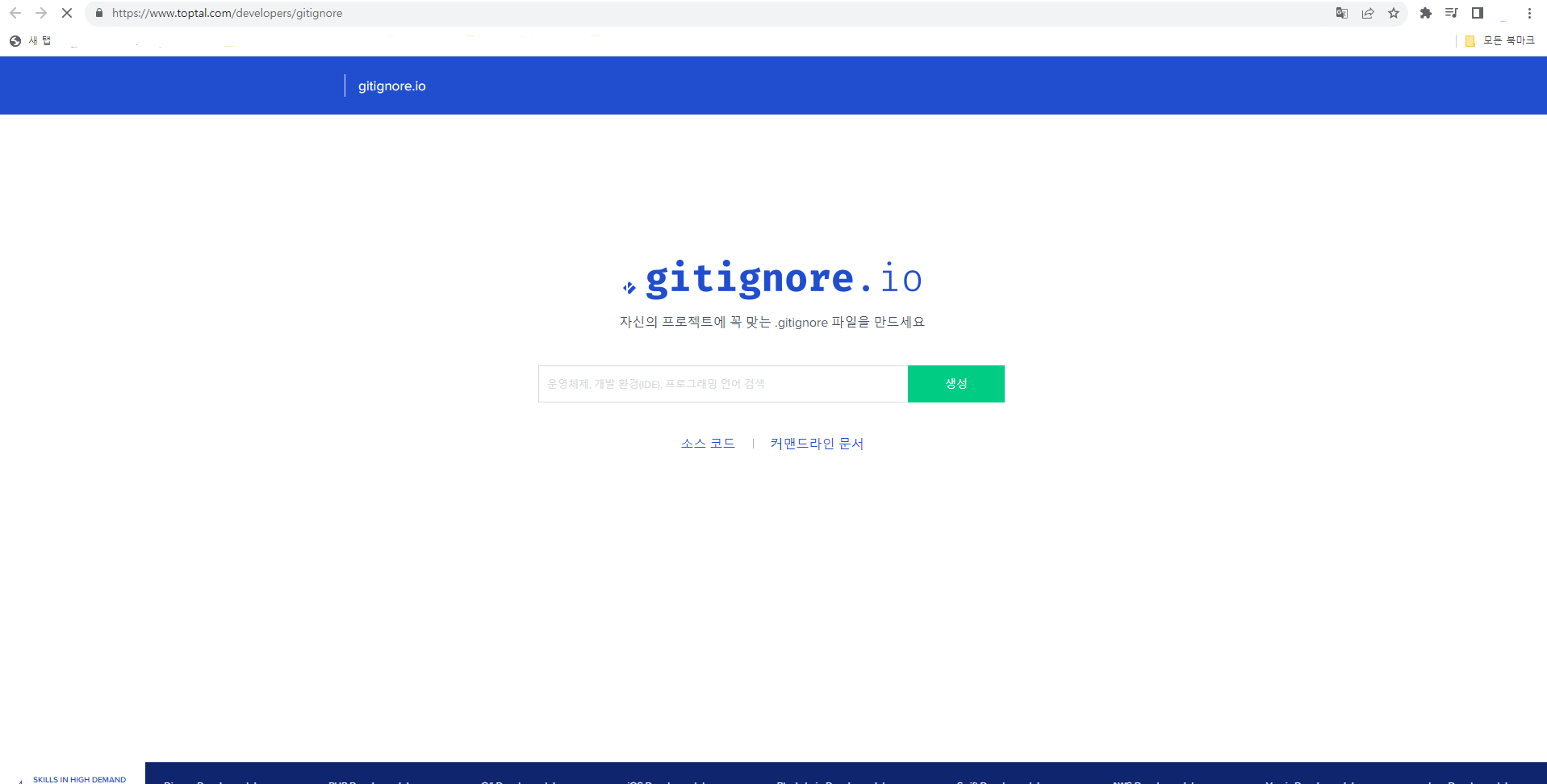
Task: Stop loading the page
Action: click(67, 13)
